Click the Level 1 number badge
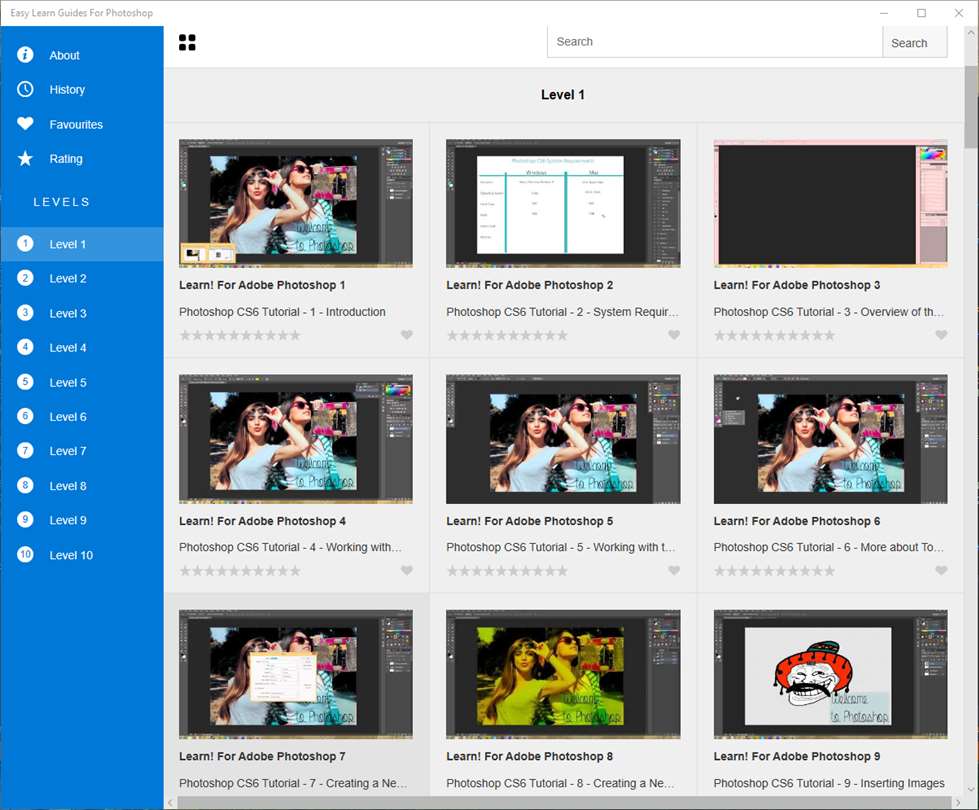This screenshot has height=810, width=979. click(25, 244)
